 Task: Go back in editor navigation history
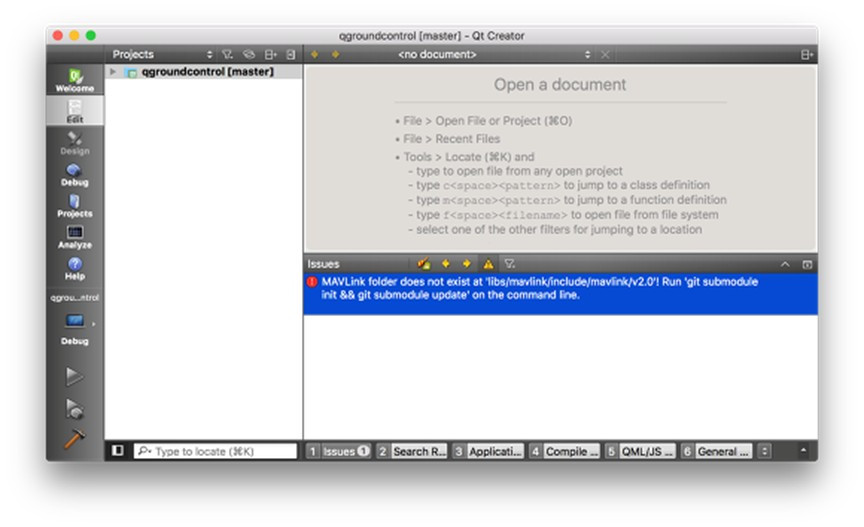pos(315,54)
